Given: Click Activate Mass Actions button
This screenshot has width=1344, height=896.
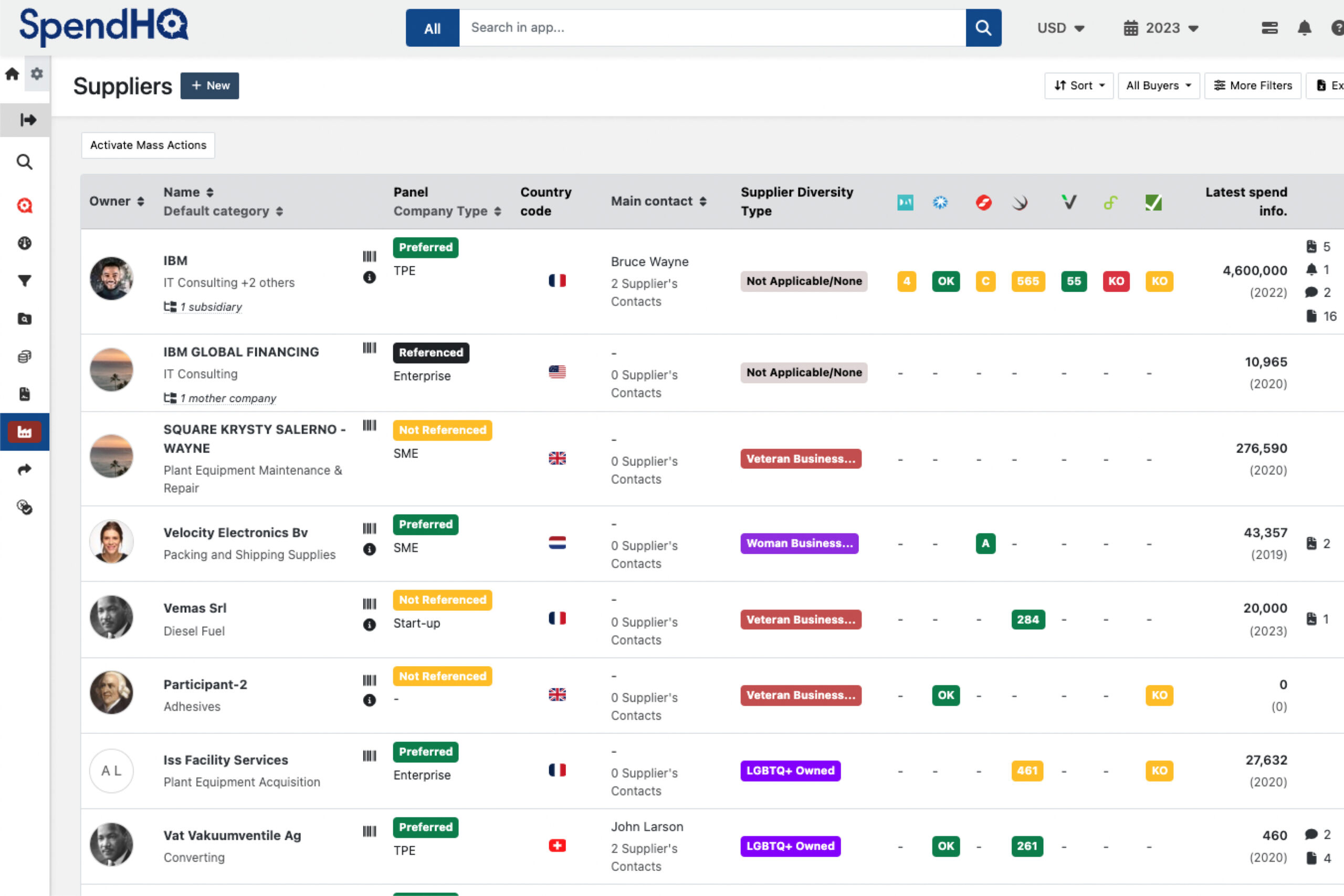Looking at the screenshot, I should (148, 145).
